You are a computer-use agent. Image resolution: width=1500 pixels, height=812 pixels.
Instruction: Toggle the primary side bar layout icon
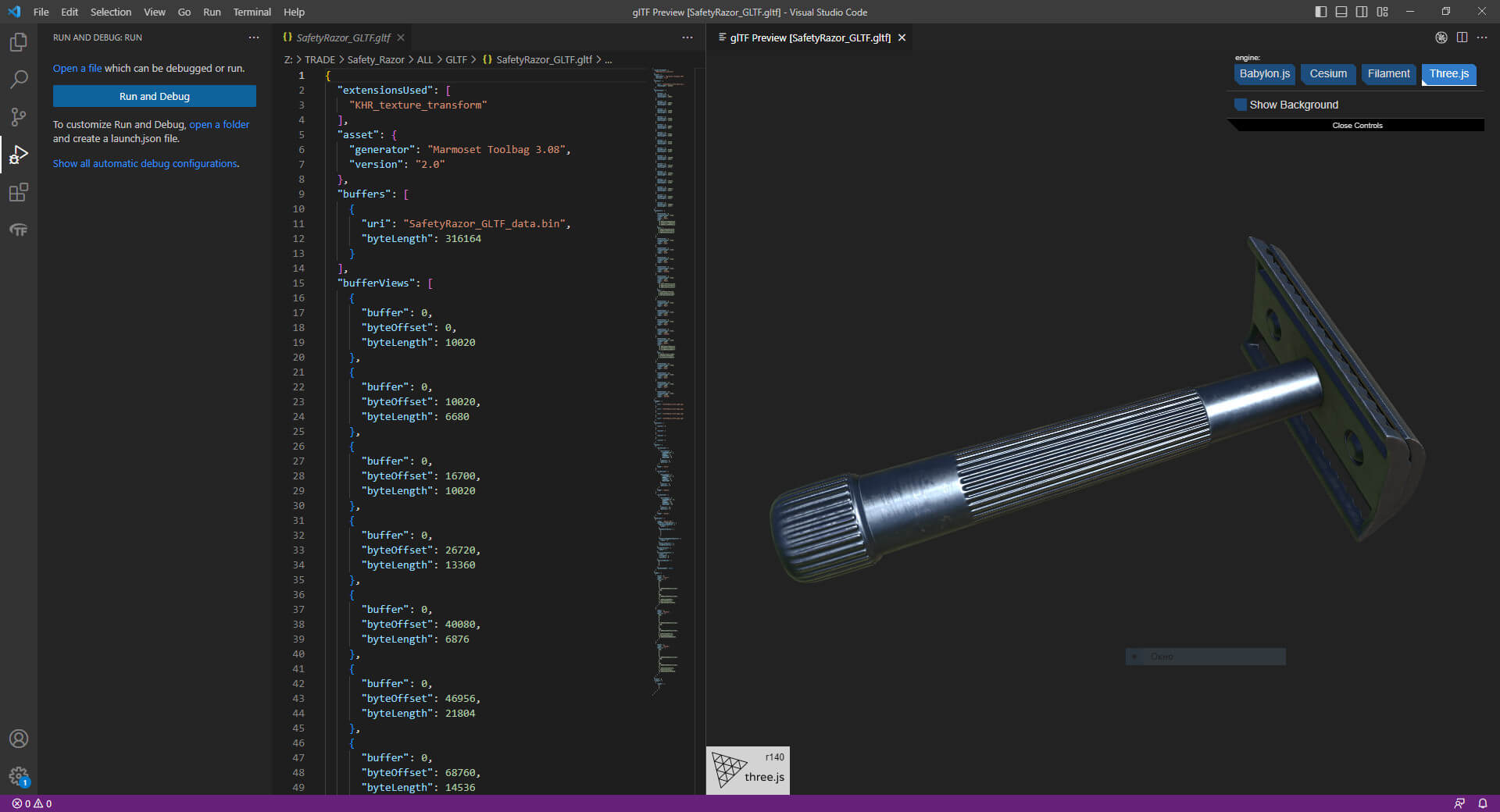pyautogui.click(x=1320, y=12)
